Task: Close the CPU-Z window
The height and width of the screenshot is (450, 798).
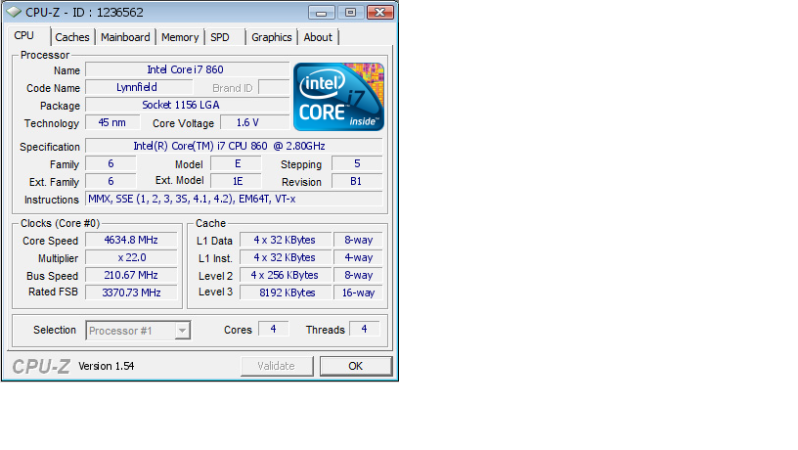Action: click(x=380, y=12)
